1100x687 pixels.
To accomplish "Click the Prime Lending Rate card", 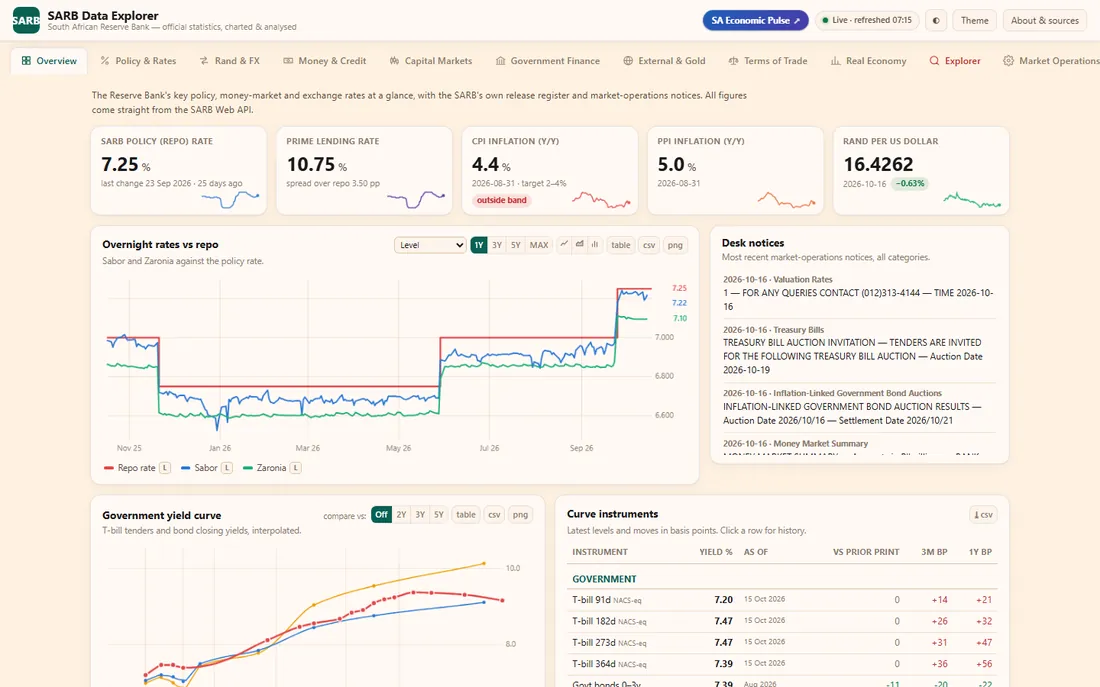I will click(x=364, y=171).
